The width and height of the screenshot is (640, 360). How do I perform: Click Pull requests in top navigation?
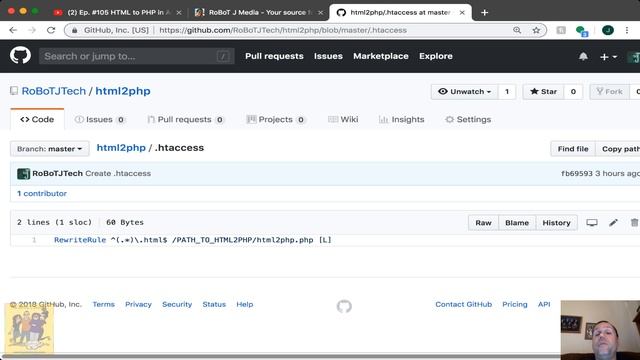click(x=274, y=56)
